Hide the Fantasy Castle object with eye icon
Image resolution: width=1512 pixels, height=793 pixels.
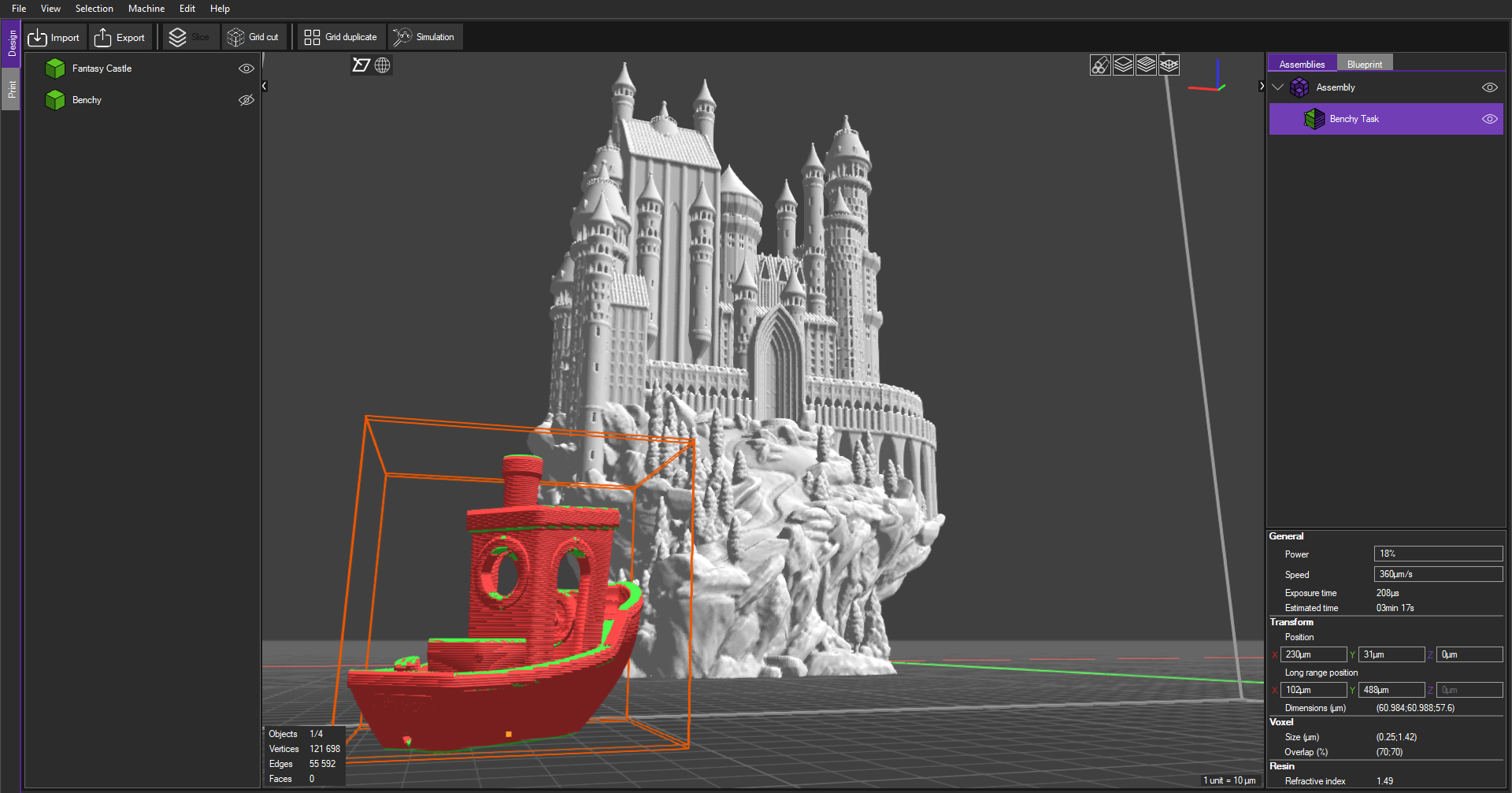pos(246,69)
